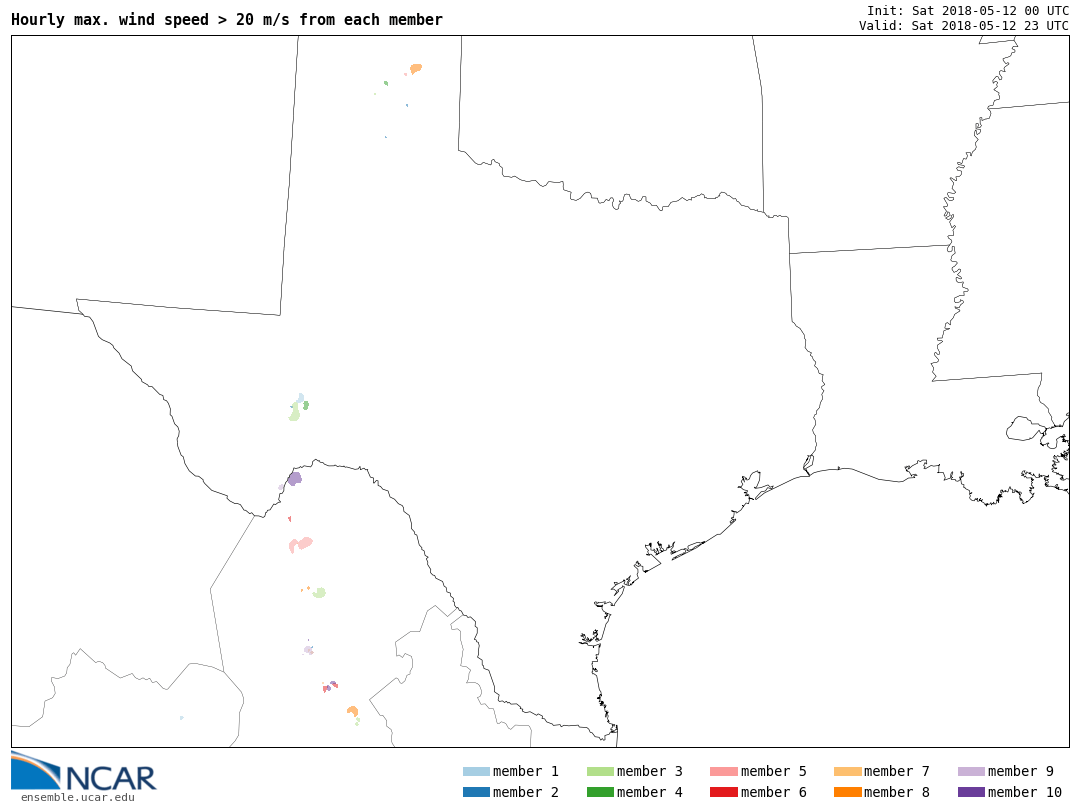
Task: Click the "member 6" legend label
Action: point(773,792)
